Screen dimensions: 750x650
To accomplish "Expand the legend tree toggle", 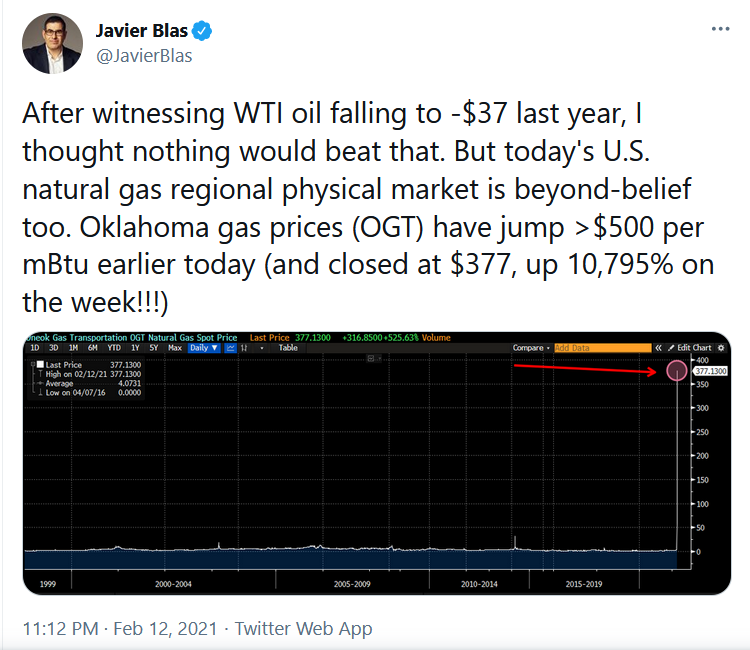I will pyautogui.click(x=32, y=365).
